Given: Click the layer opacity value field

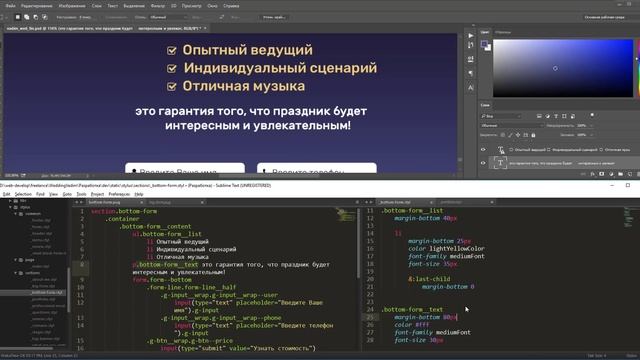Looking at the screenshot, I should point(582,126).
